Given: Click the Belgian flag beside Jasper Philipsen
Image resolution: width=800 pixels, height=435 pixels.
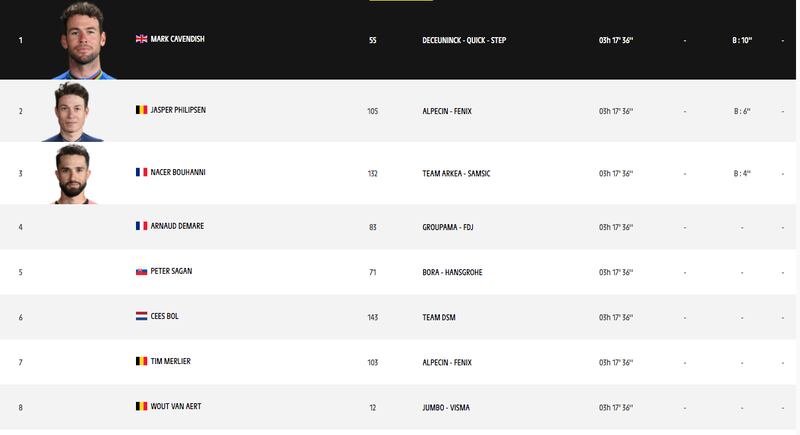Looking at the screenshot, I should pos(141,110).
